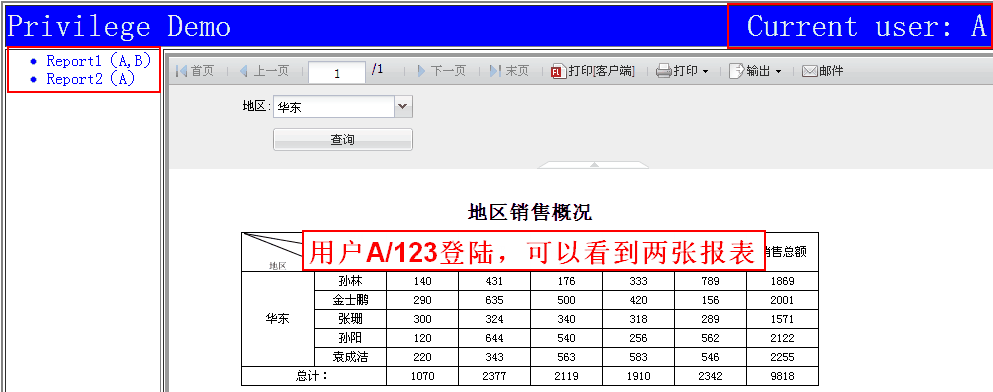Screen dimensions: 993x392
Task: Click the 张珊 salesperson cell
Action: 350,319
